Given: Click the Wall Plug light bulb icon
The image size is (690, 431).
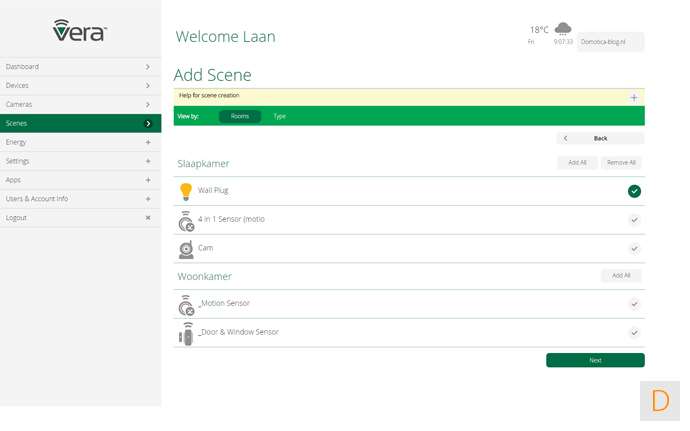Looking at the screenshot, I should tap(185, 191).
